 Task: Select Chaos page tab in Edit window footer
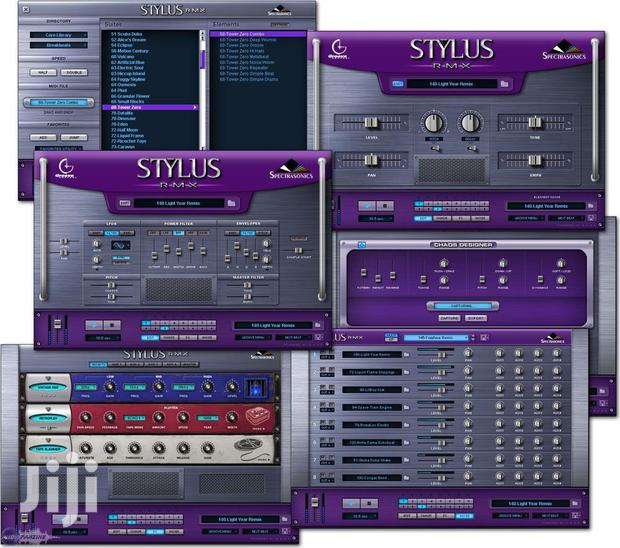[x=169, y=338]
